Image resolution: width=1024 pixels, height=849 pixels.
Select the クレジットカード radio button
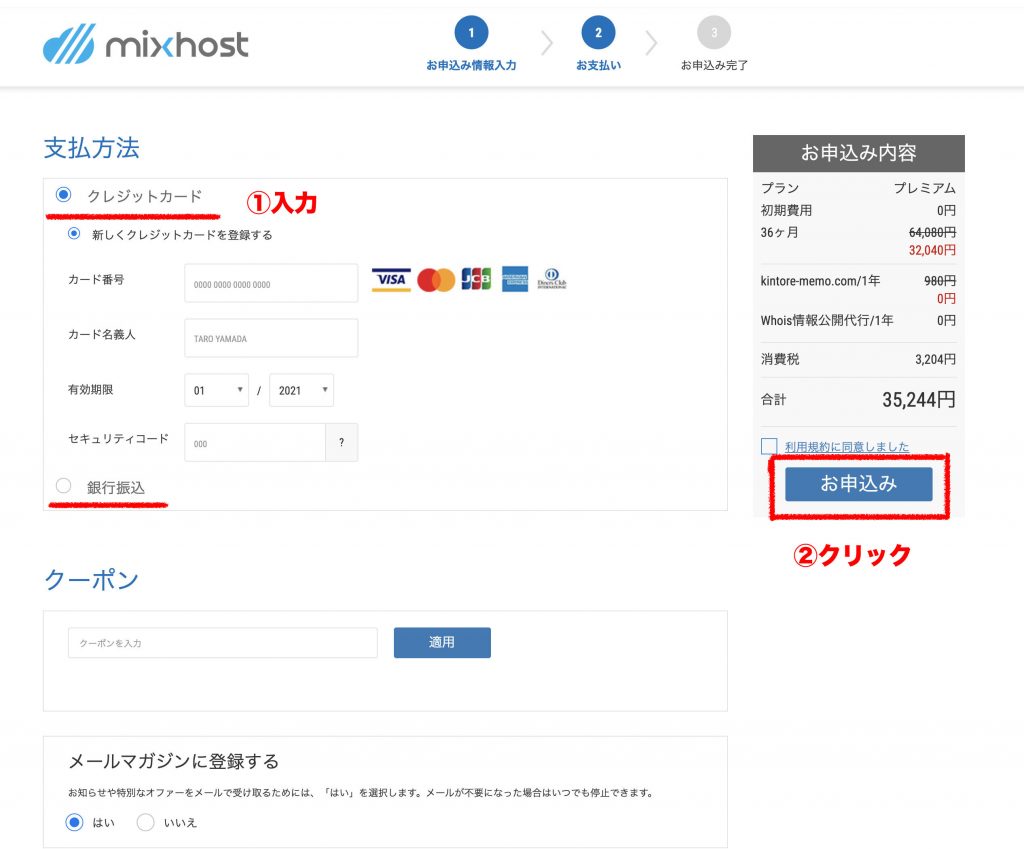(x=64, y=195)
